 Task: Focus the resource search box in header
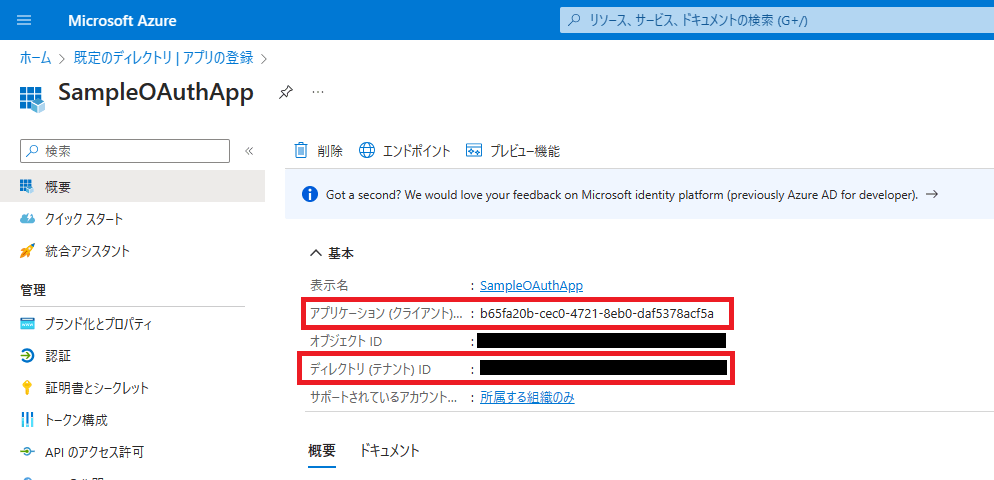coord(777,20)
